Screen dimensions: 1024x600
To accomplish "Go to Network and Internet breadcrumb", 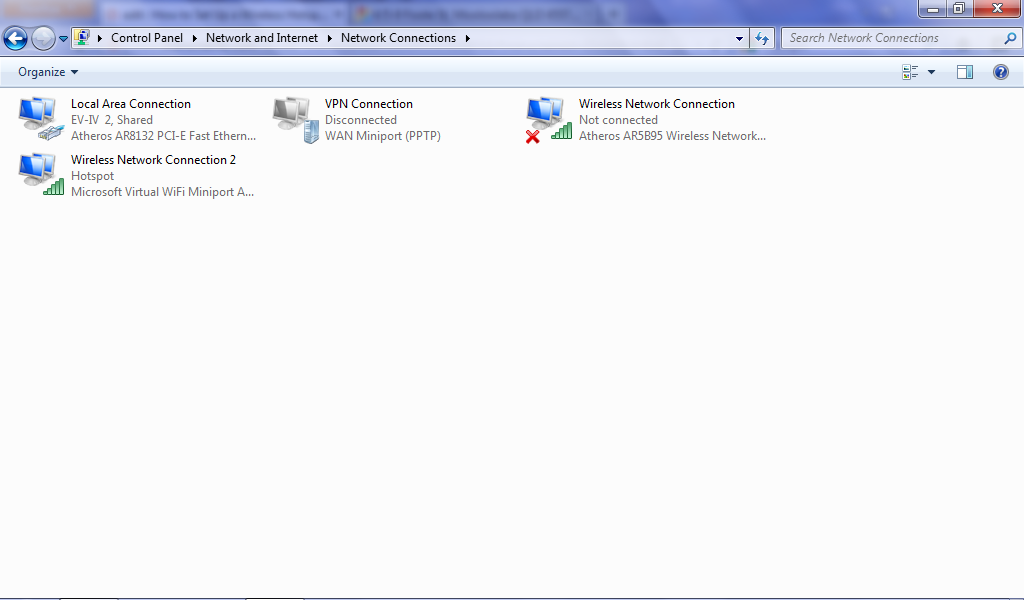I will tap(262, 38).
